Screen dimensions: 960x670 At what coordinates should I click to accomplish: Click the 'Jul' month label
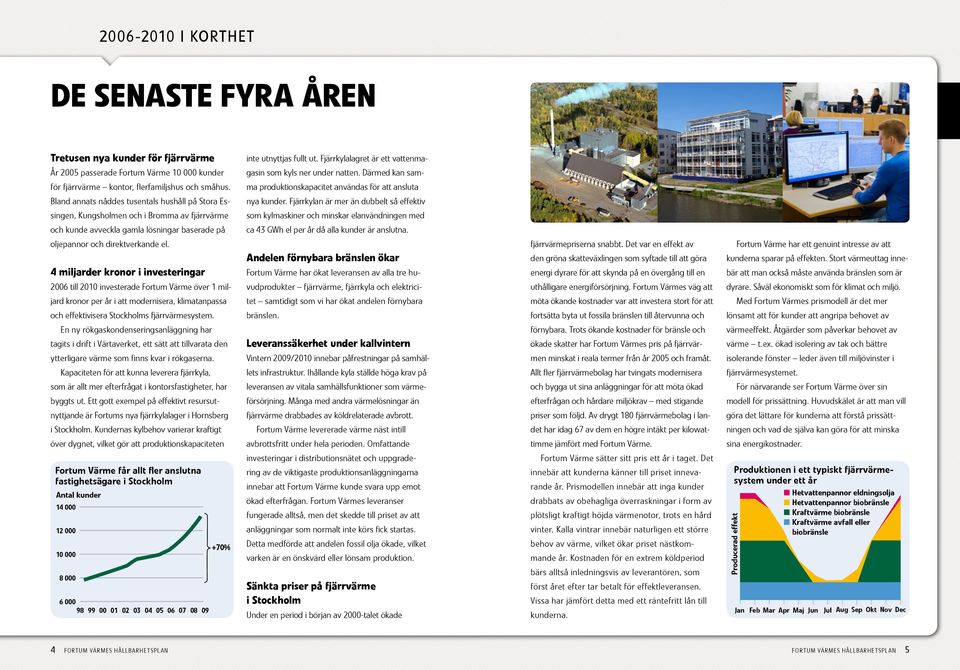[828, 610]
